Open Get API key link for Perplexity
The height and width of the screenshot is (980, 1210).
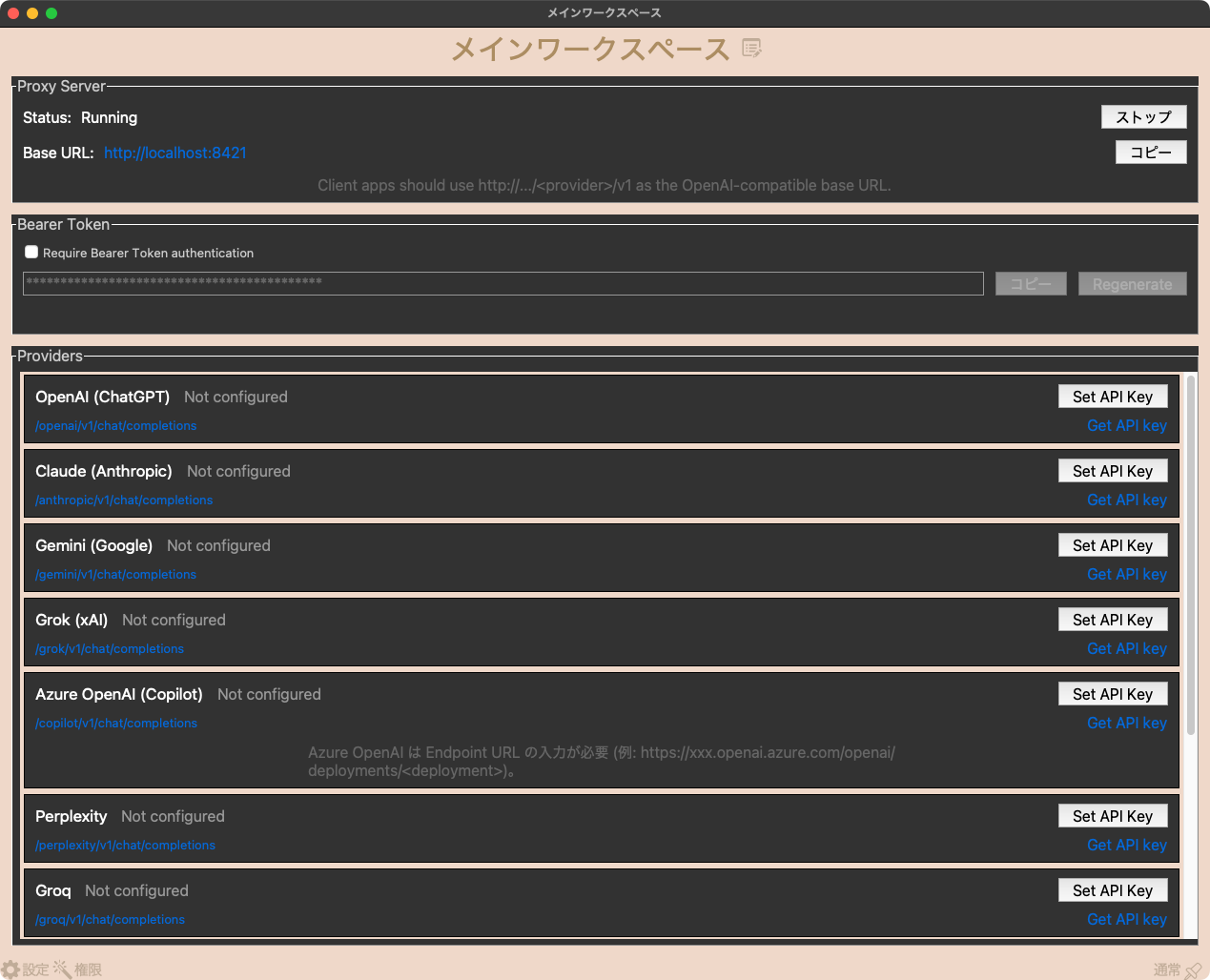[x=1127, y=845]
